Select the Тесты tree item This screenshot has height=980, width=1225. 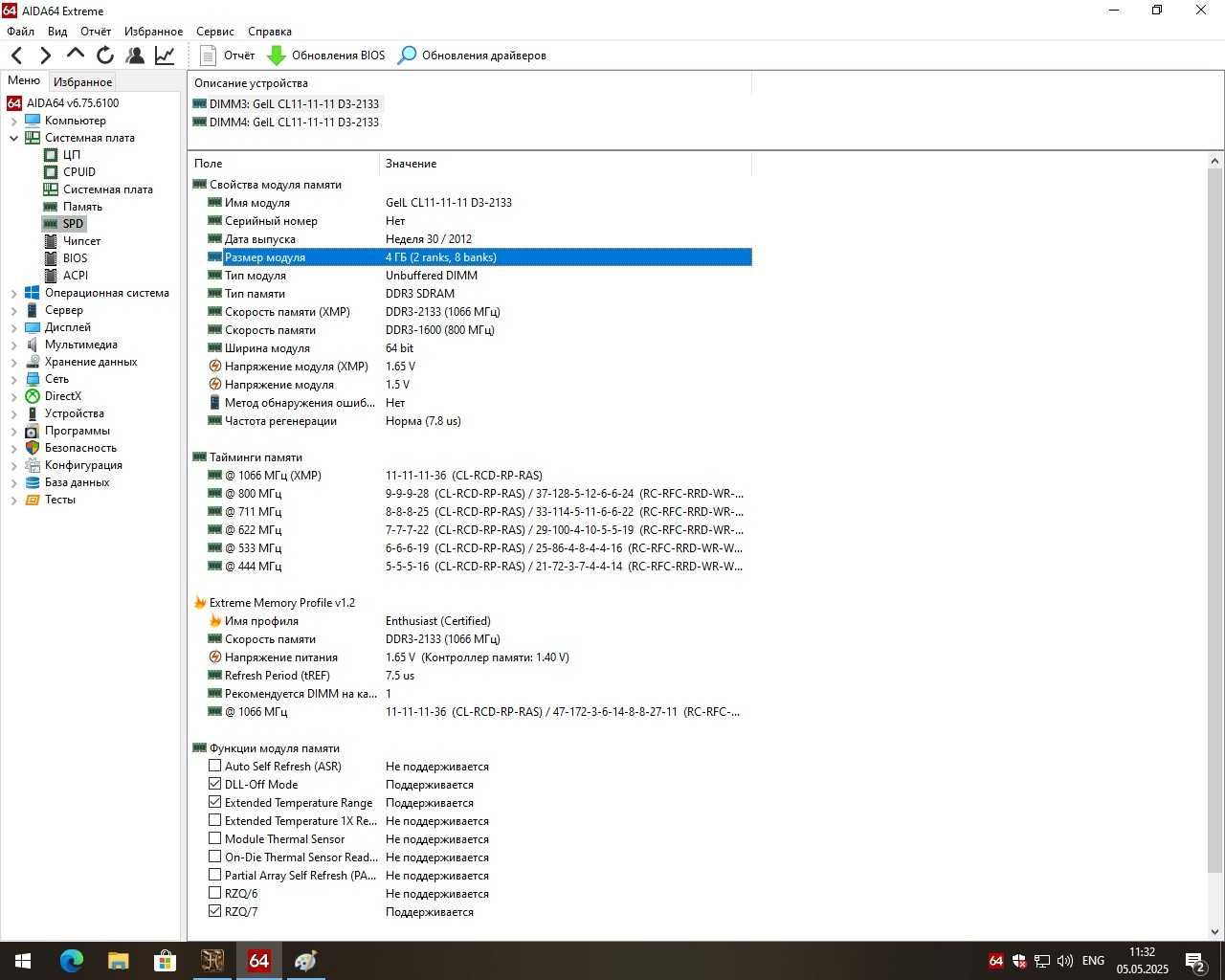click(x=59, y=499)
